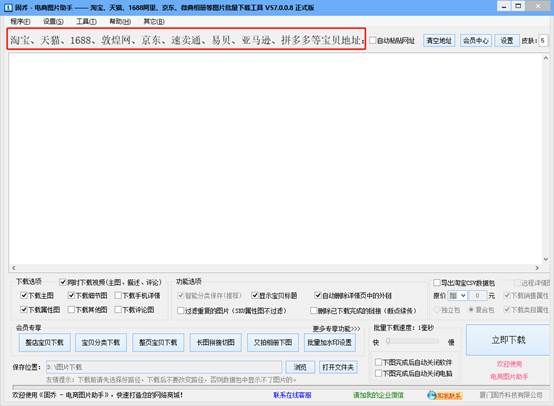Click the 请加我的企业微信 link
Image resolution: width=554 pixels, height=406 pixels.
coord(378,395)
